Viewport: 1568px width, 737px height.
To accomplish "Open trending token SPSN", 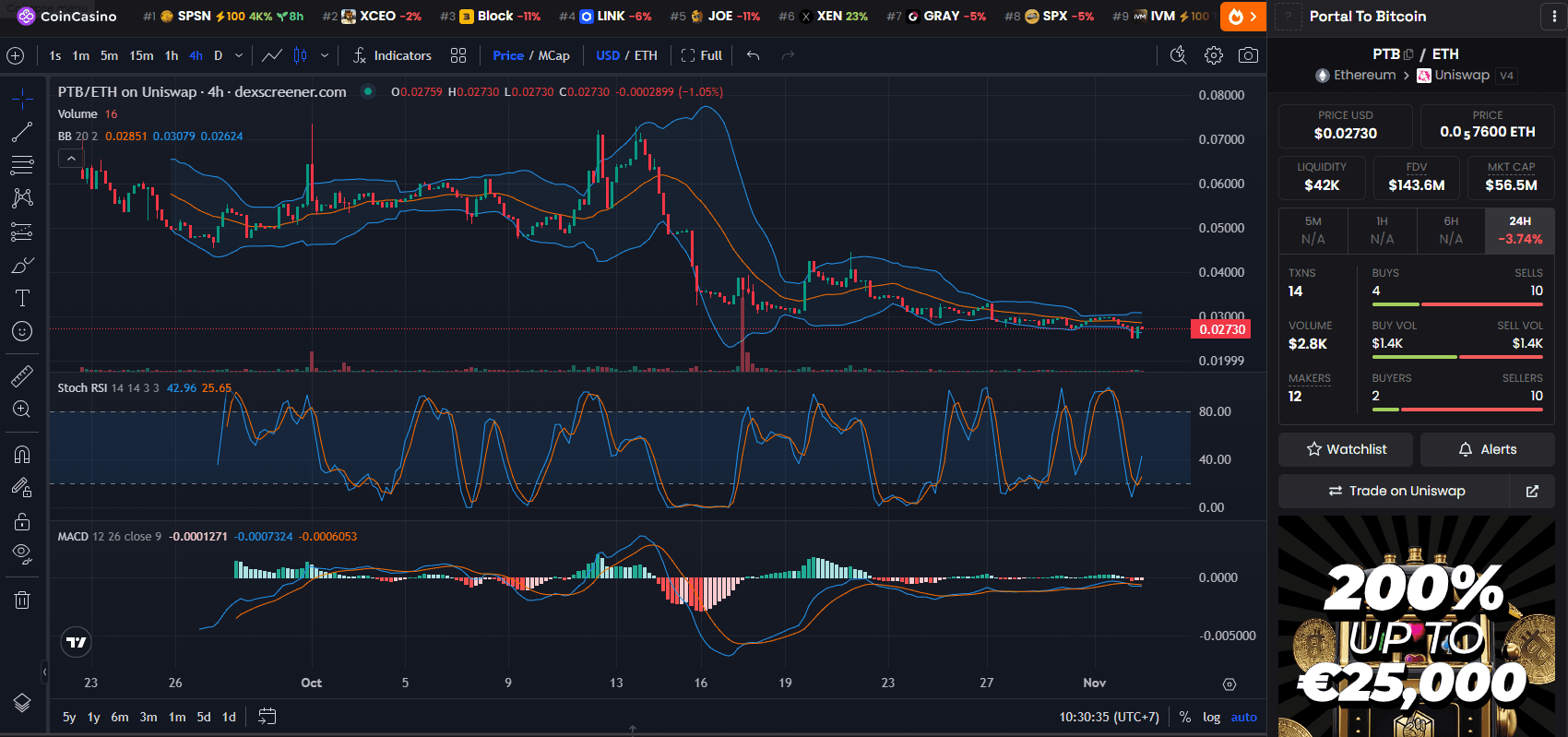I will 222,17.
